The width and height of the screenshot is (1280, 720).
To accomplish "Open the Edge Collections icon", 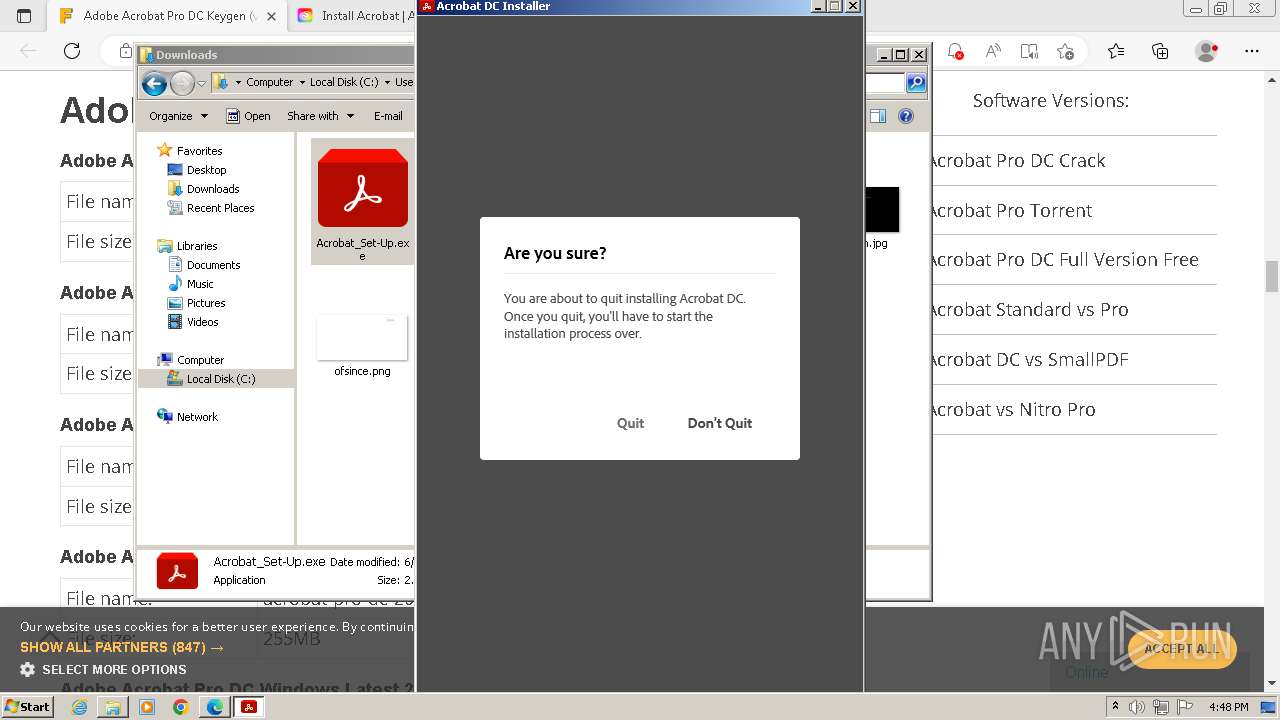I will tap(1160, 51).
